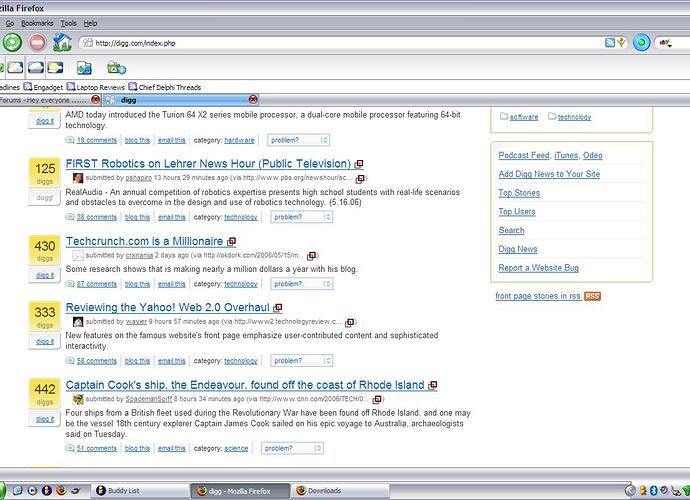
Task: Open external-link icon beside Techcrunch.com title
Action: [231, 242]
